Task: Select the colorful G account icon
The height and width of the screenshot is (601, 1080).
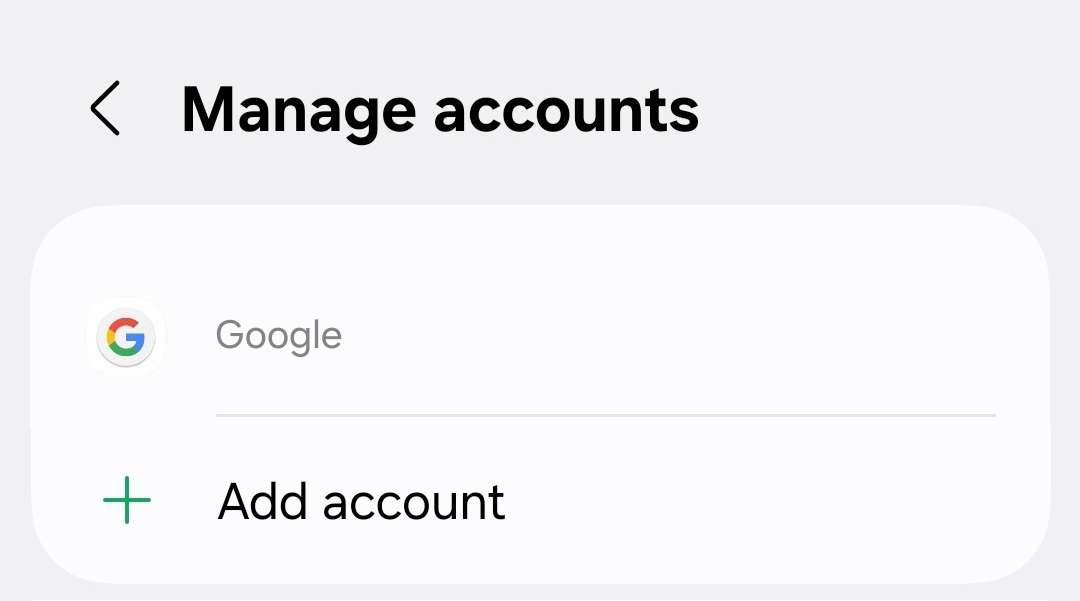Action: click(126, 337)
